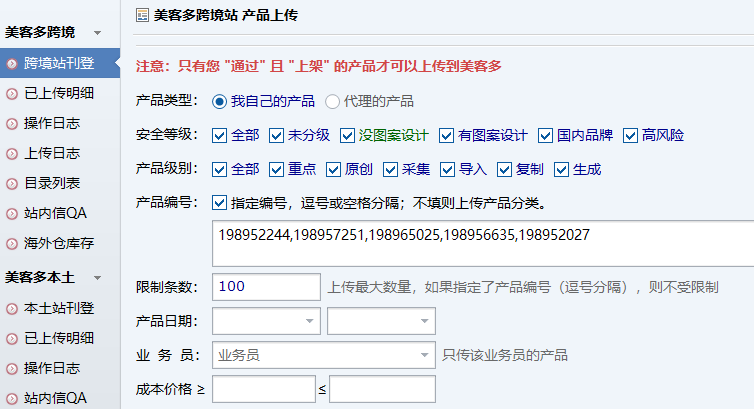Viewport: 754px width, 409px height.
Task: Toggle the 国内品牌 checkbox
Action: click(x=545, y=136)
